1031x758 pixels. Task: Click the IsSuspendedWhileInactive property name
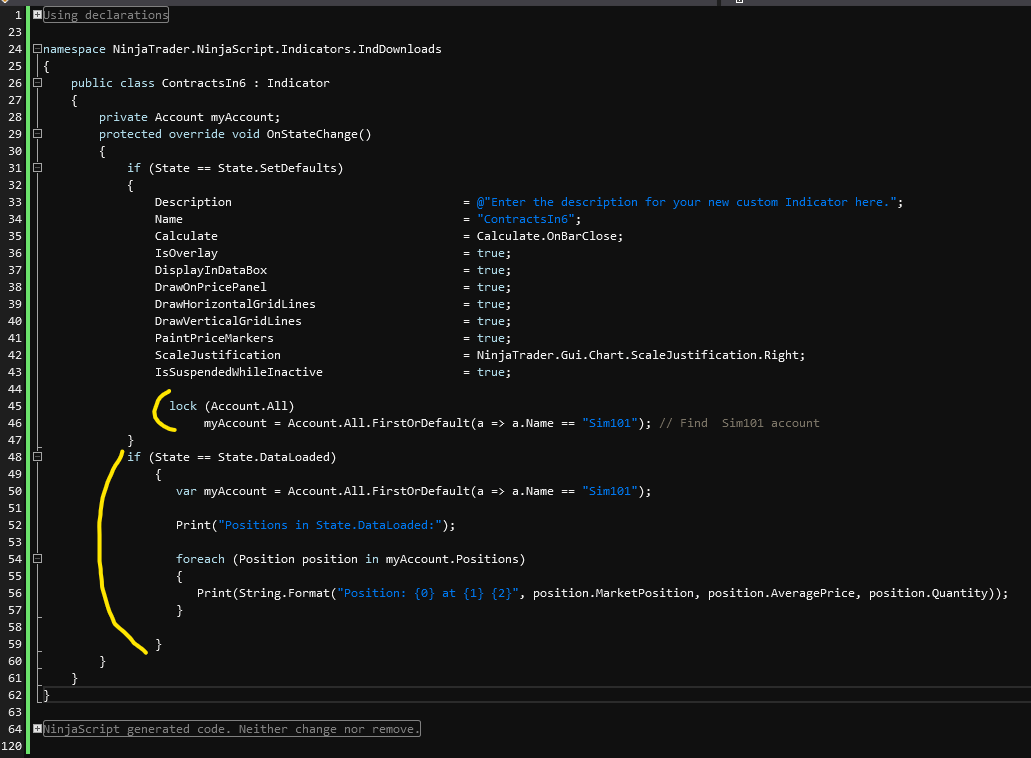coord(238,372)
